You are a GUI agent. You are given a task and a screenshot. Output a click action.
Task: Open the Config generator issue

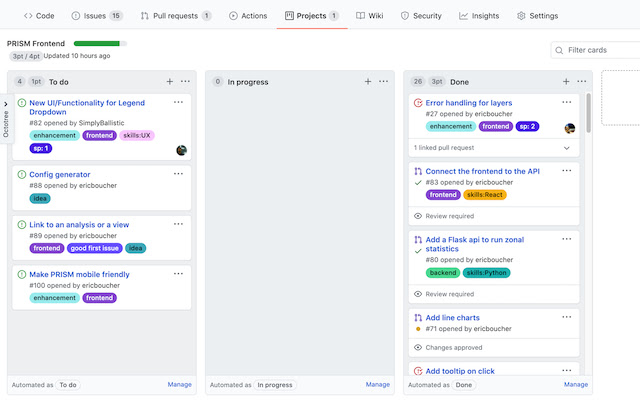point(60,174)
